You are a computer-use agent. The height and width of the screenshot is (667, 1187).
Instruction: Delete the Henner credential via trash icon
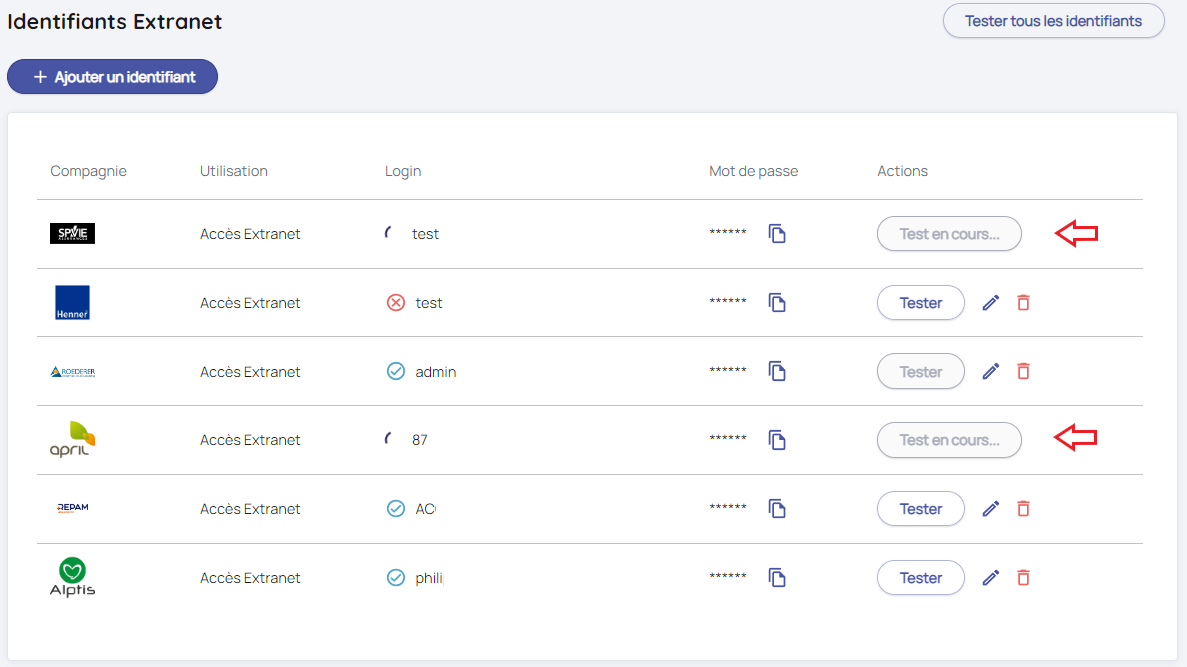[x=1023, y=303]
